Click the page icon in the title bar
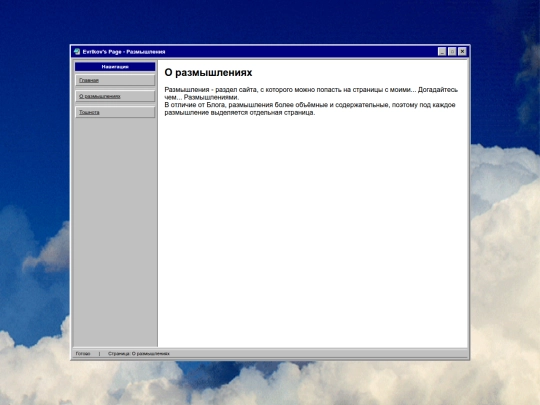 77,52
